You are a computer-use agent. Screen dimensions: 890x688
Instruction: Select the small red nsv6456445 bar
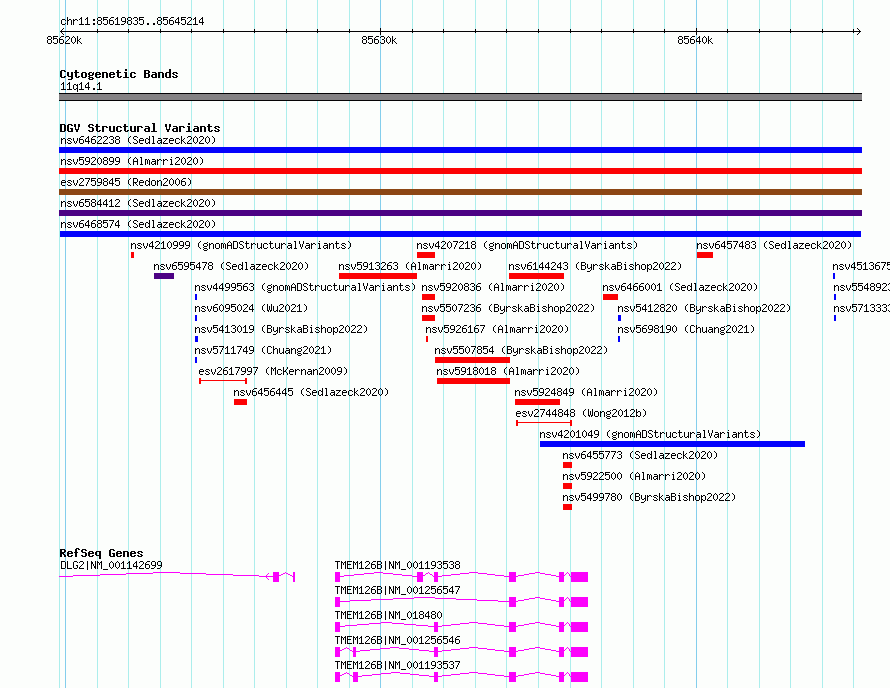click(241, 402)
